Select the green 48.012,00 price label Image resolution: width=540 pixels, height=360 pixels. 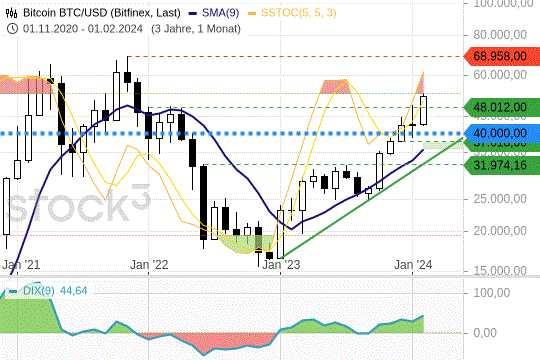pos(502,107)
